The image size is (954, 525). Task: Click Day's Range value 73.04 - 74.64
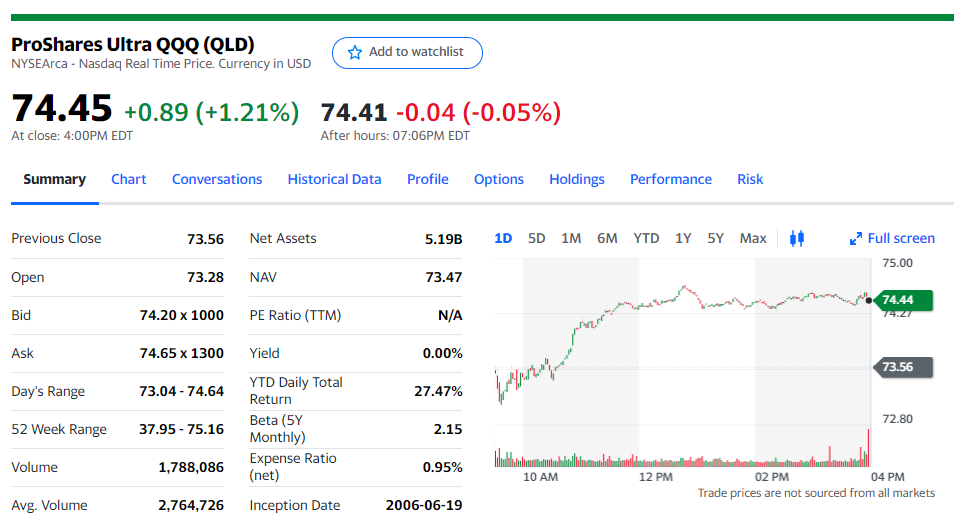coord(181,391)
